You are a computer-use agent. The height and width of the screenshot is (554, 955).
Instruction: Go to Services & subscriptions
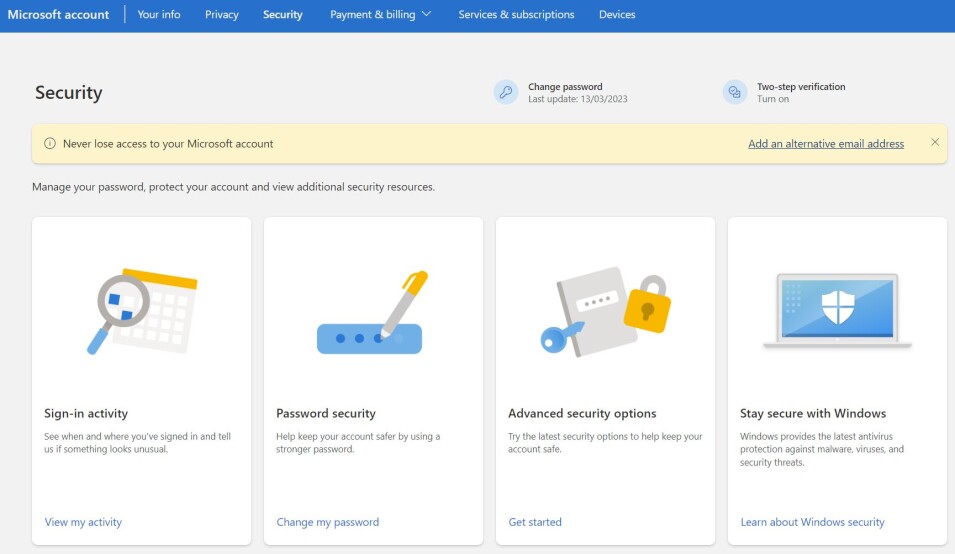tap(516, 15)
